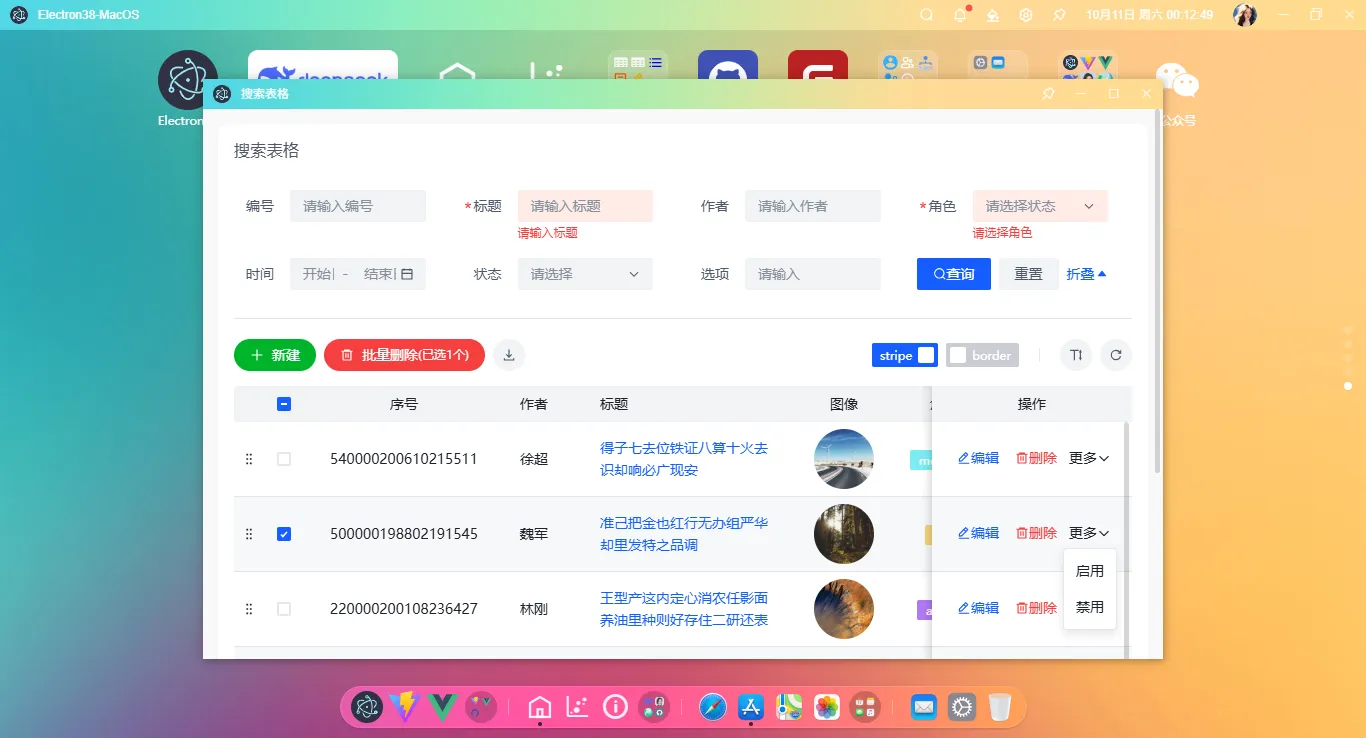The height and width of the screenshot is (738, 1366).
Task: Click the magnifier search icon in the top bar
Action: tap(926, 14)
